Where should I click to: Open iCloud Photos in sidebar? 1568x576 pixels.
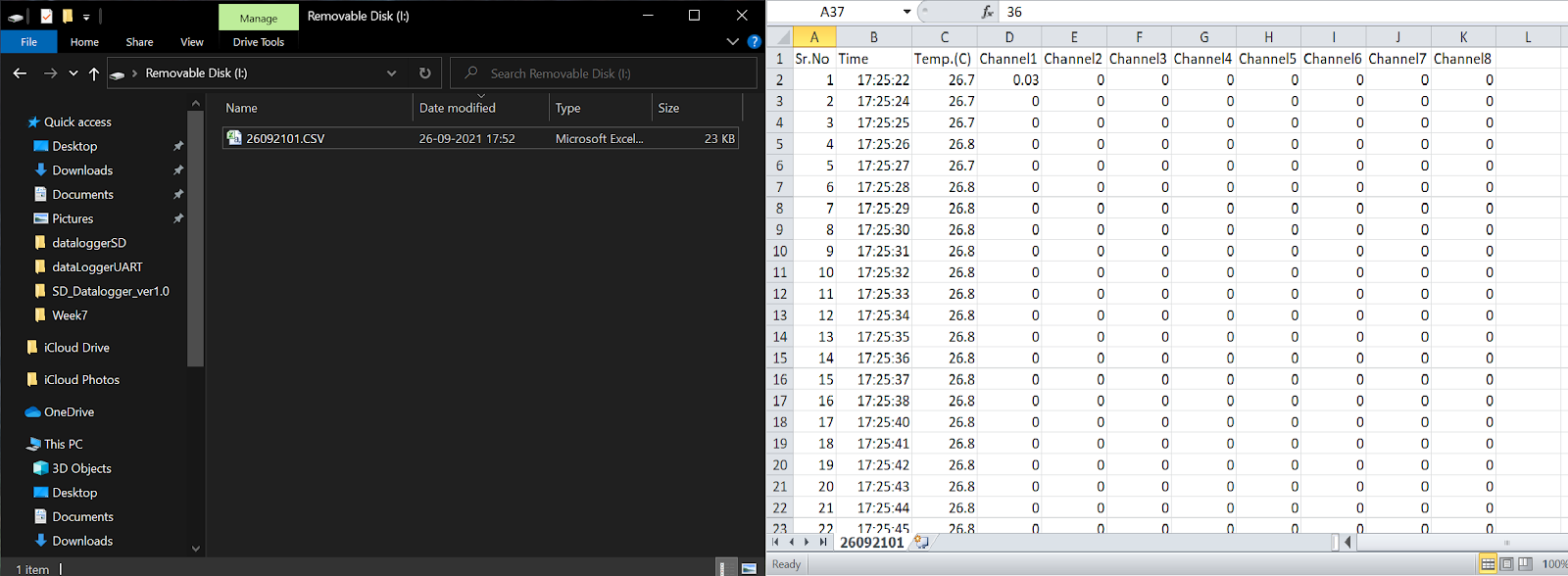[x=81, y=380]
